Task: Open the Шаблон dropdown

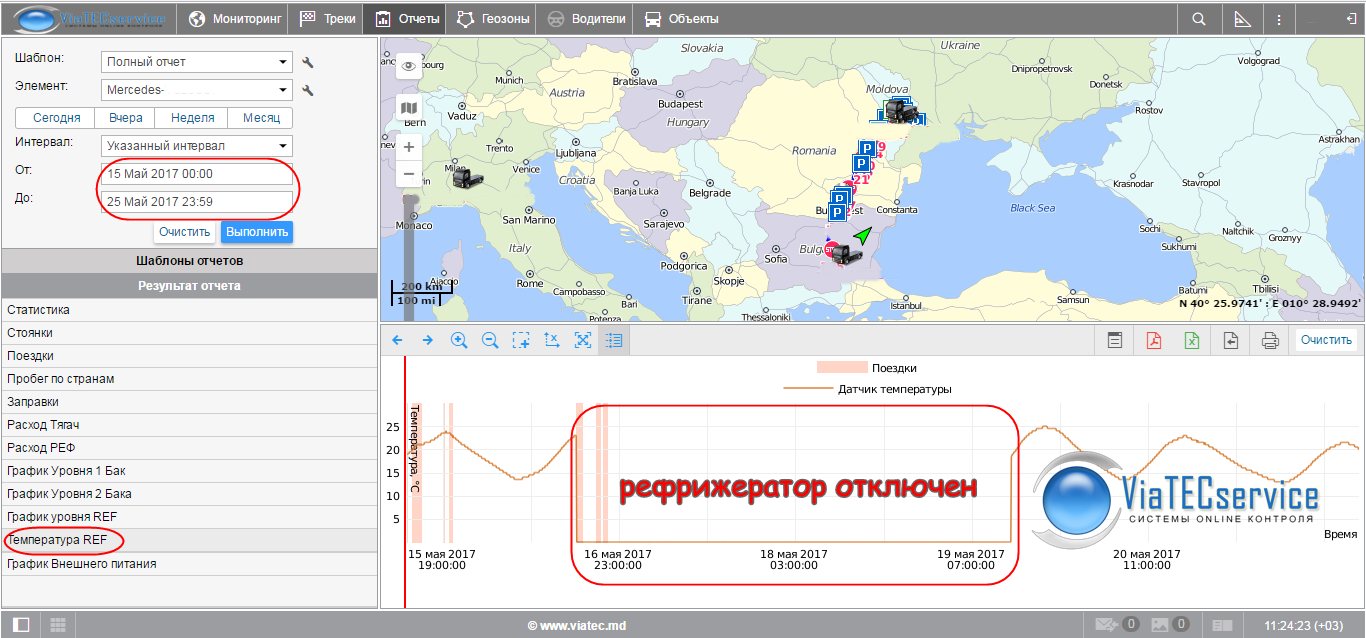Action: [197, 62]
